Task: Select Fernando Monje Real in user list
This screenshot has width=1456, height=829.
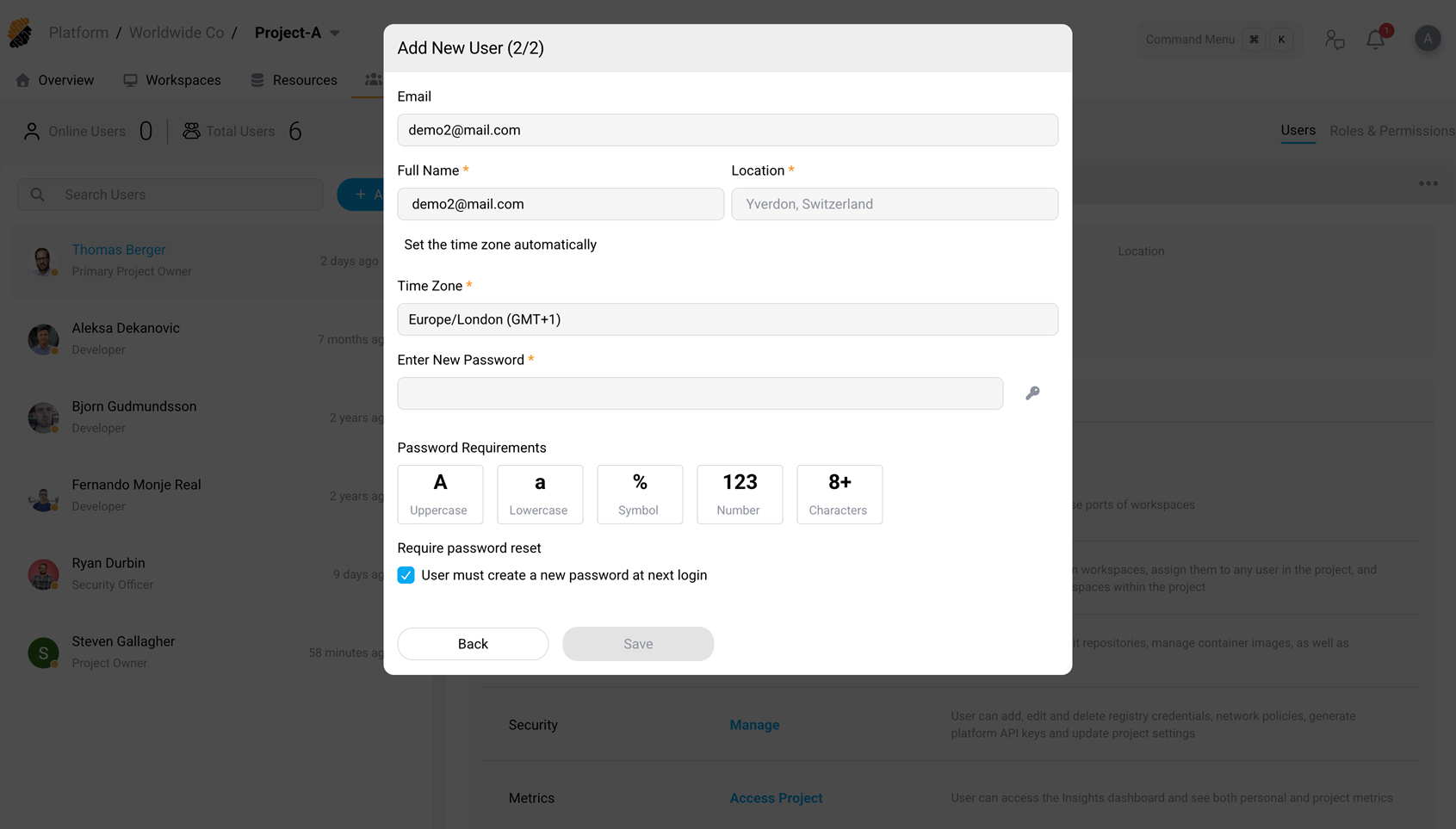Action: point(198,496)
